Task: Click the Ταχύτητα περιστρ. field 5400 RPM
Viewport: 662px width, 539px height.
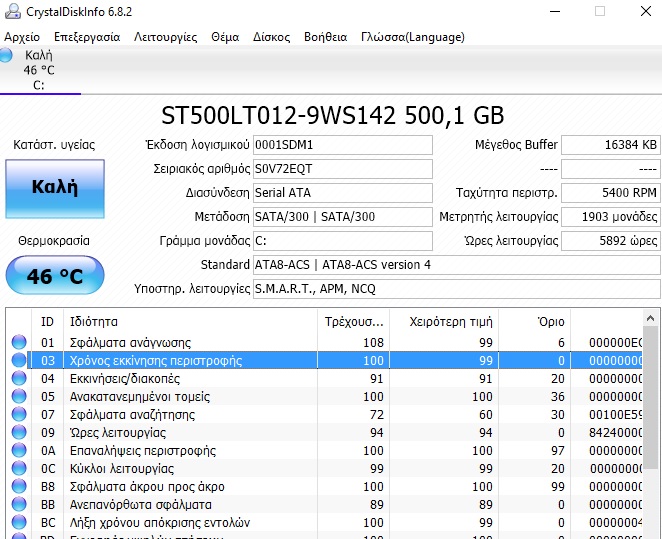Action: pos(611,193)
